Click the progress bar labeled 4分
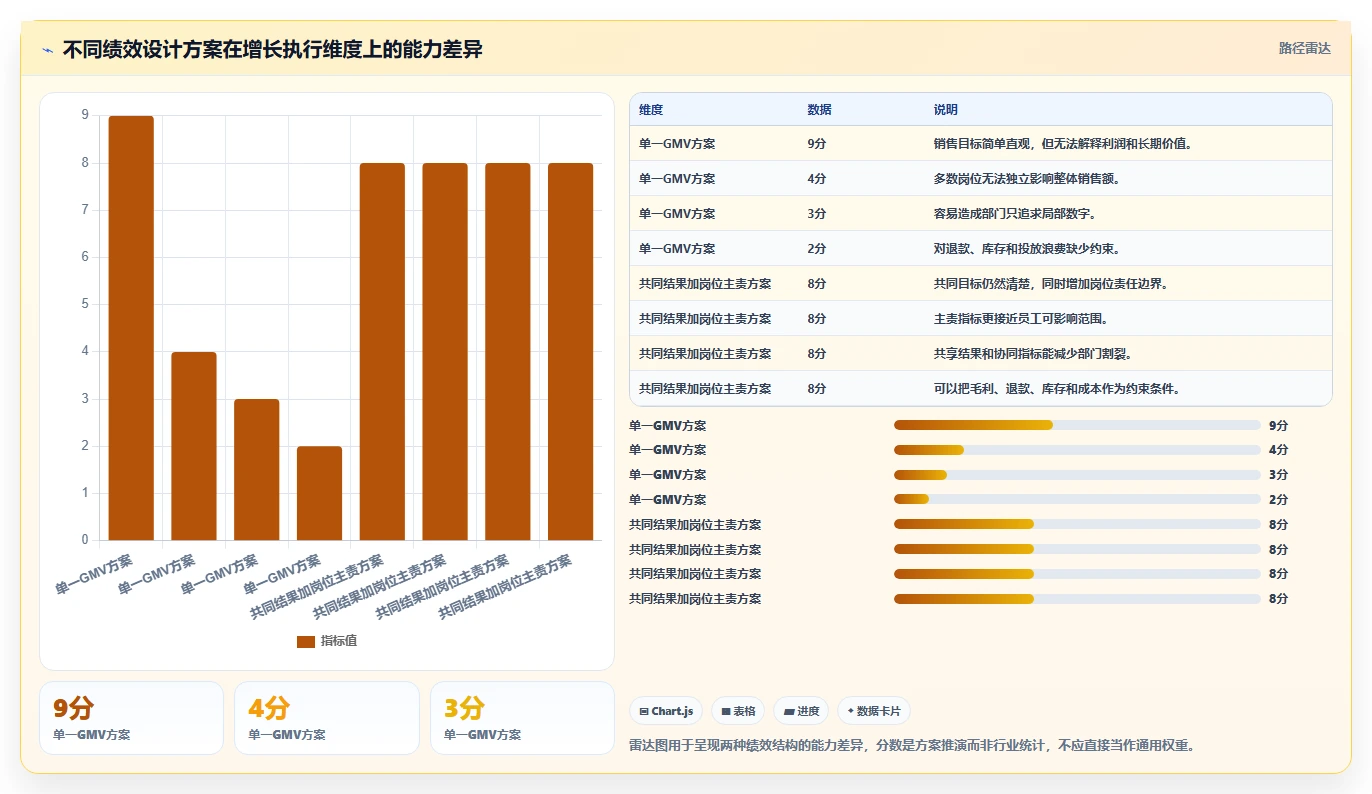The width and height of the screenshot is (1372, 794). pos(1077,450)
